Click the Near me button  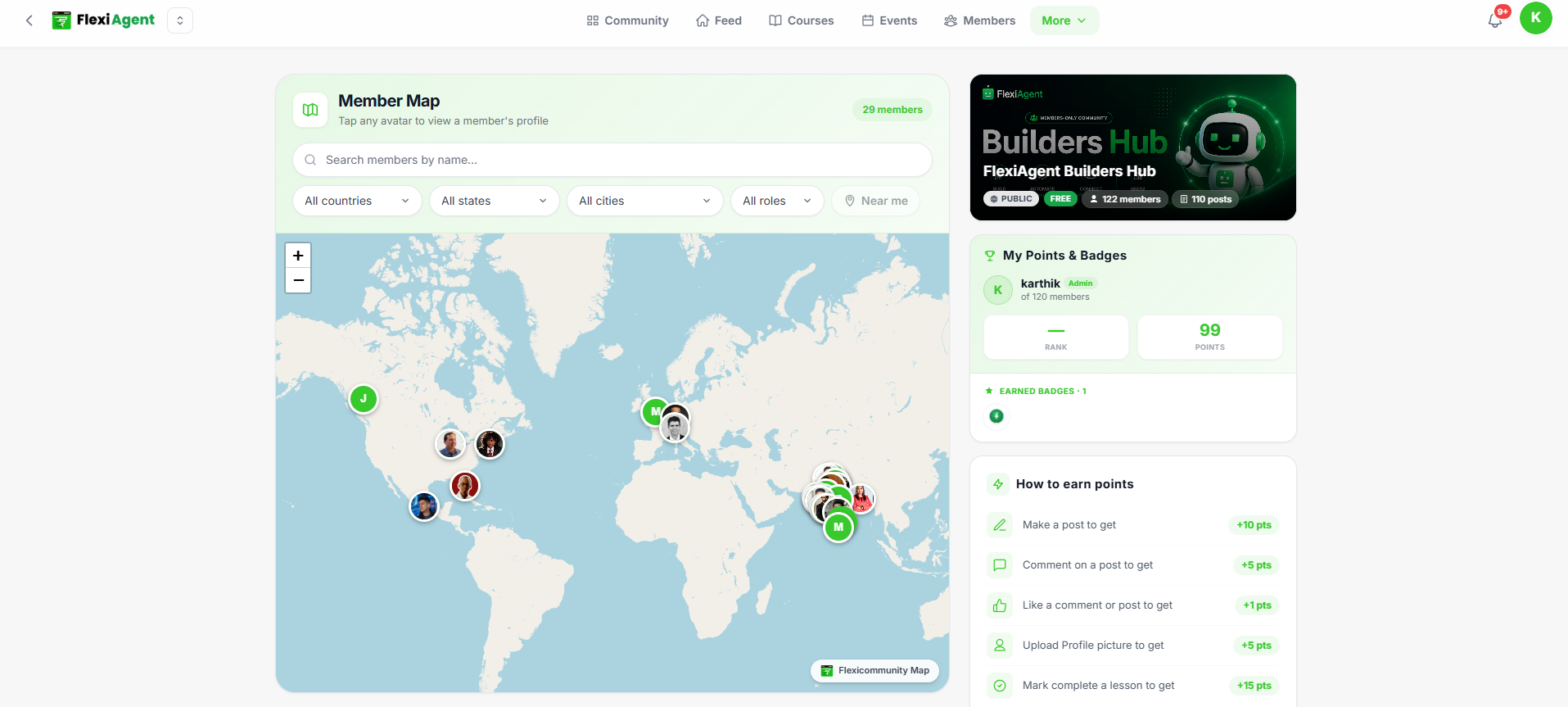(x=876, y=201)
